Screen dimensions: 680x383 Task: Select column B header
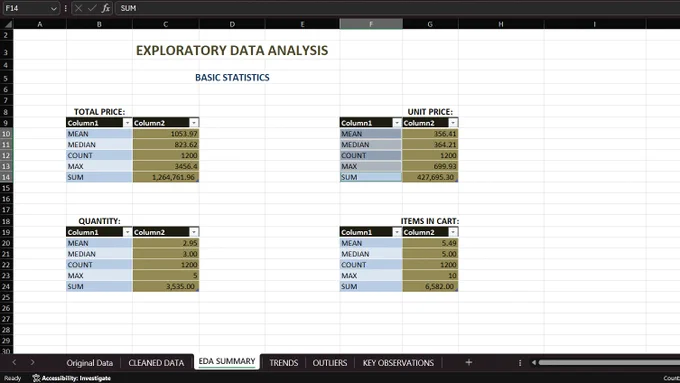[x=99, y=24]
